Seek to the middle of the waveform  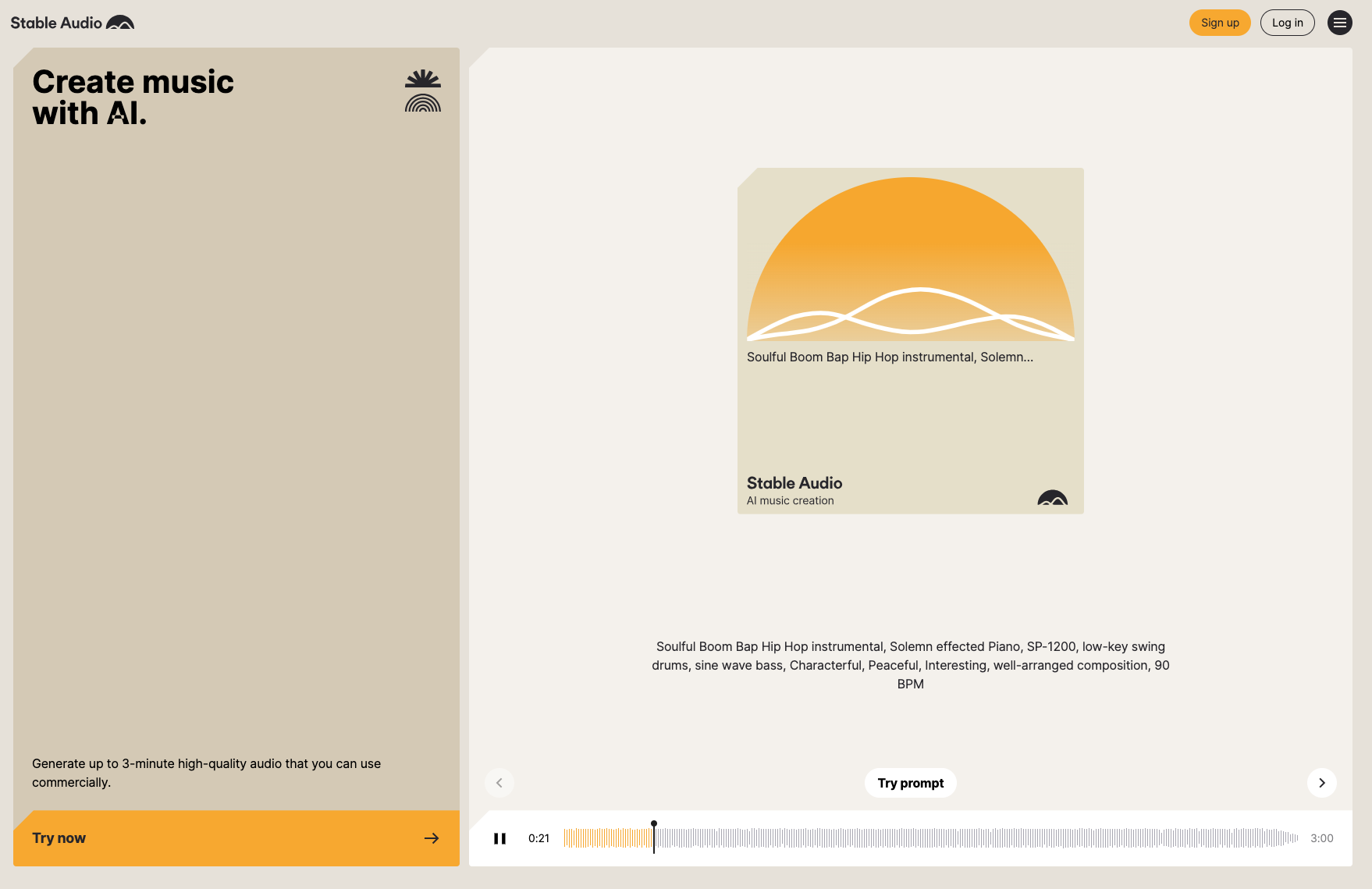(x=931, y=838)
